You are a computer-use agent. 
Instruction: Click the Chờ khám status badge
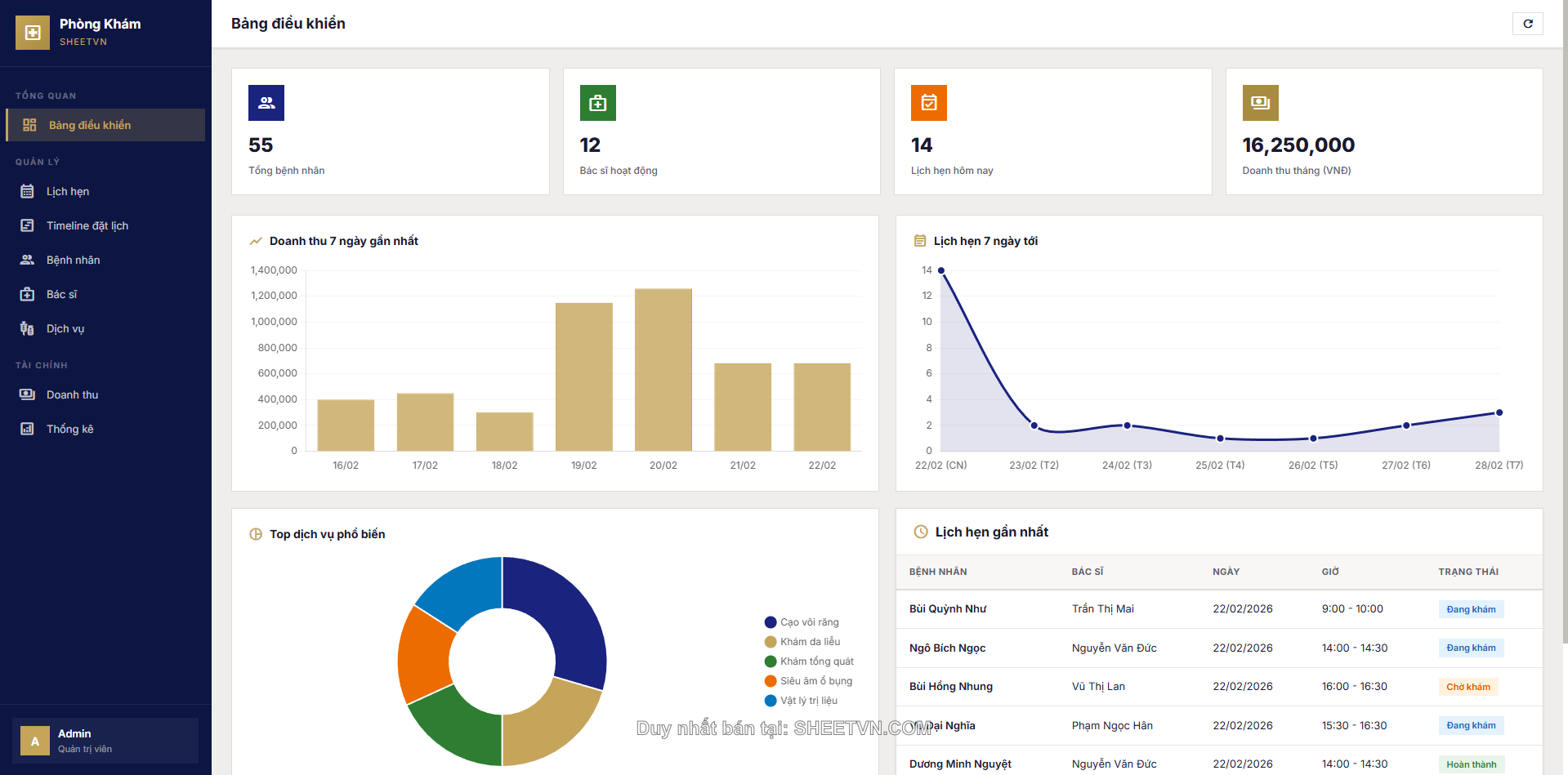1467,687
